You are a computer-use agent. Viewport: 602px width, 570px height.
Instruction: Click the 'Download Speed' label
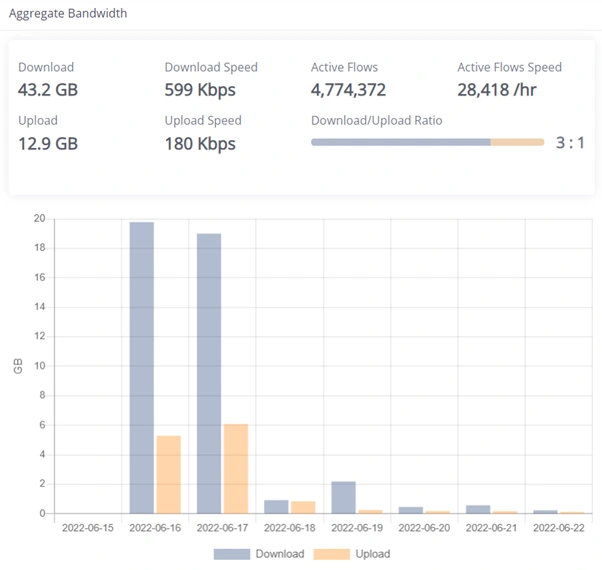click(x=211, y=67)
